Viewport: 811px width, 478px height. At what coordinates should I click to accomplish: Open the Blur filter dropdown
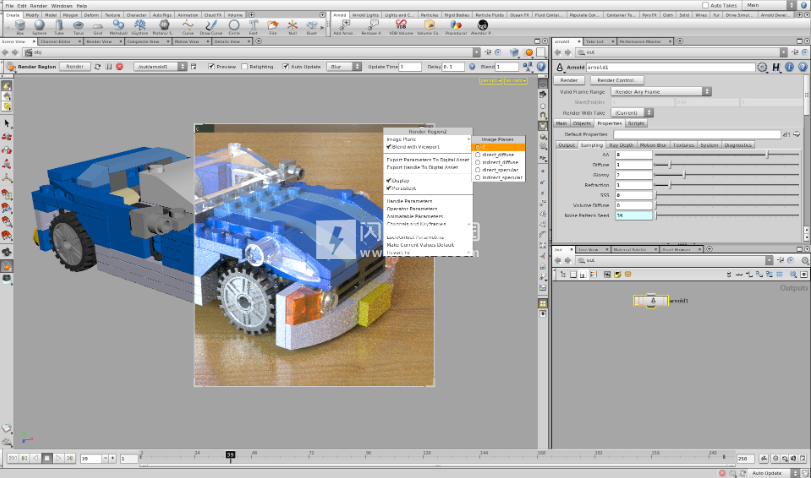[344, 67]
